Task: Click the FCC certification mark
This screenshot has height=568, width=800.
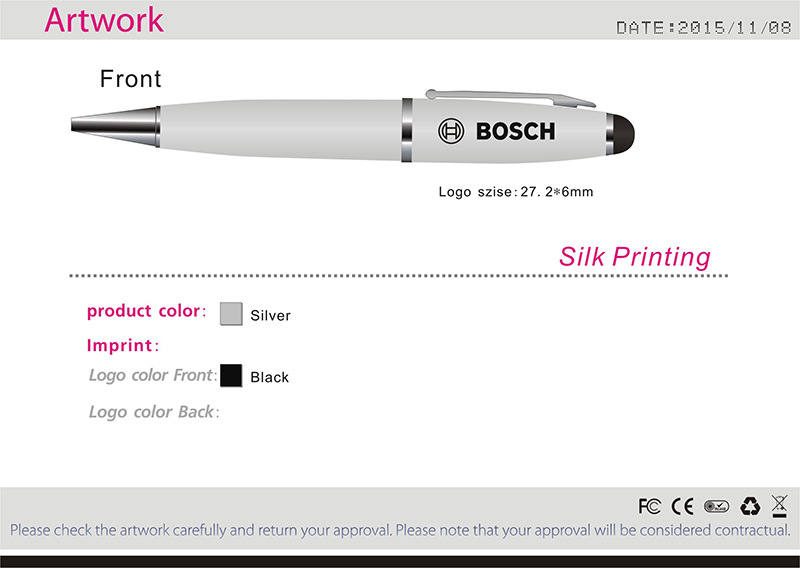Action: pos(649,506)
